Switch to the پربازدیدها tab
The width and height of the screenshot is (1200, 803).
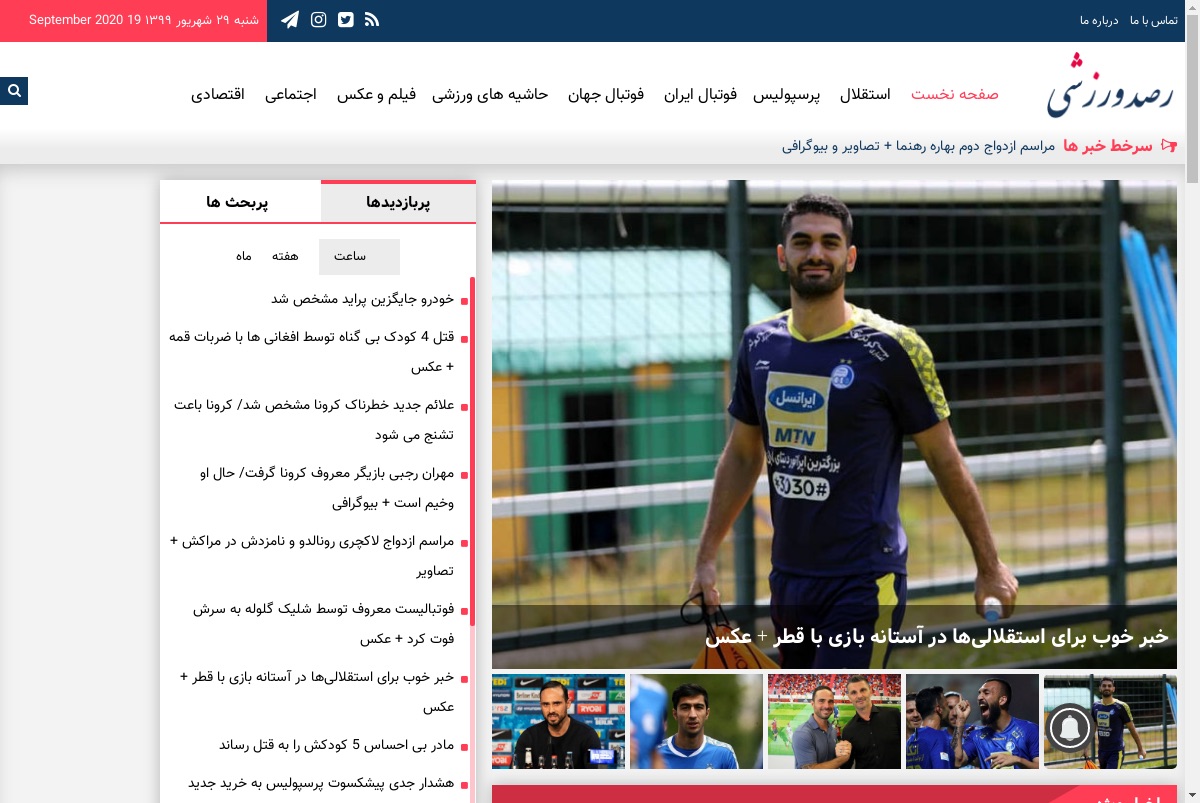(x=398, y=202)
